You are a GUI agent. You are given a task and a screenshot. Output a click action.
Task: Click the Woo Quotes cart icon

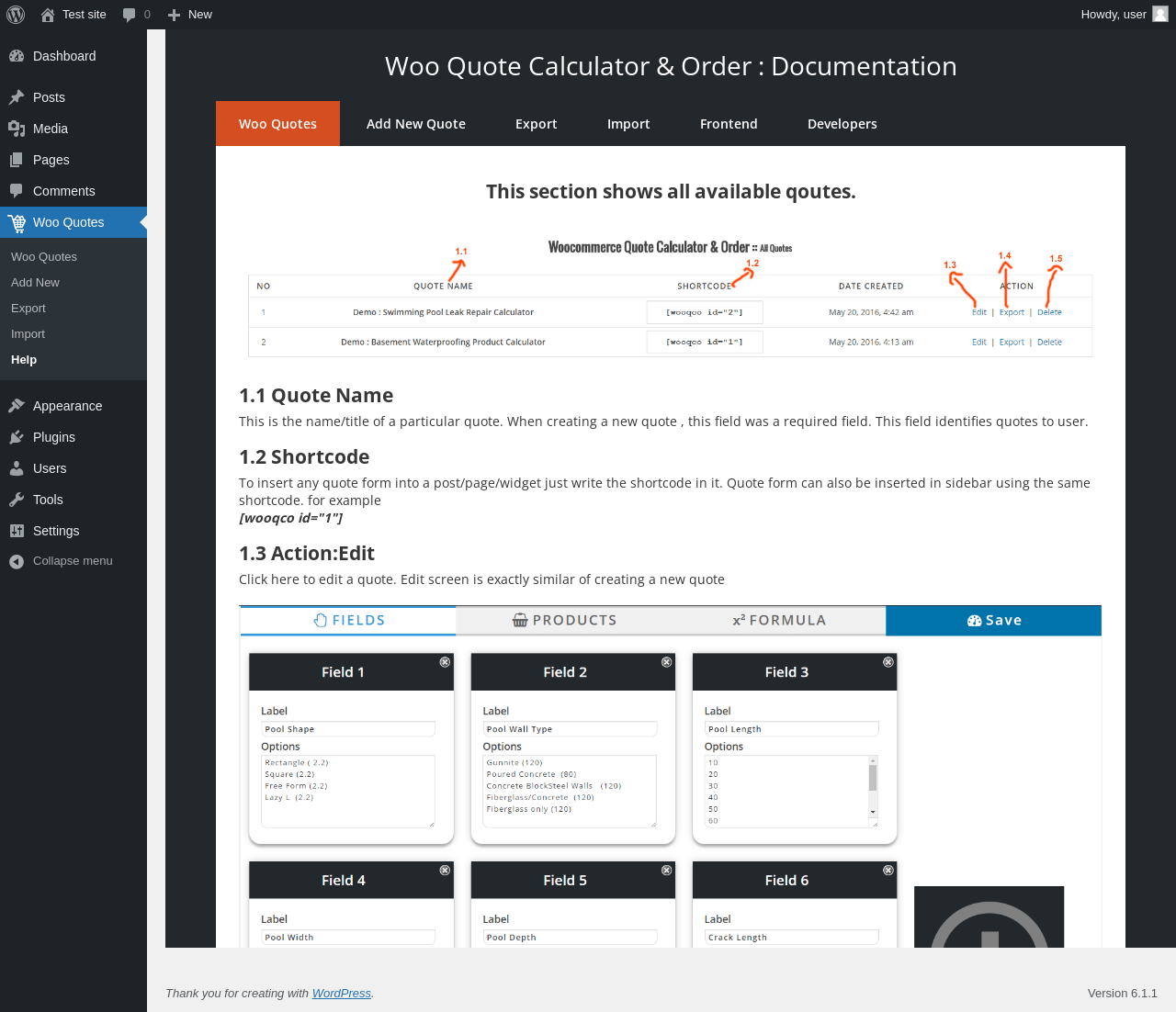coord(17,222)
